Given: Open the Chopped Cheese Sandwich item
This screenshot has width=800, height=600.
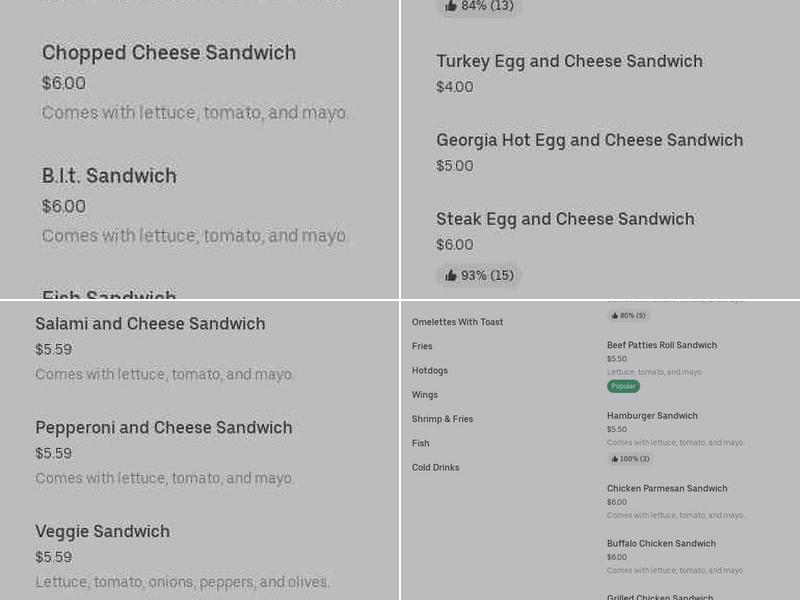Looking at the screenshot, I should [x=168, y=53].
